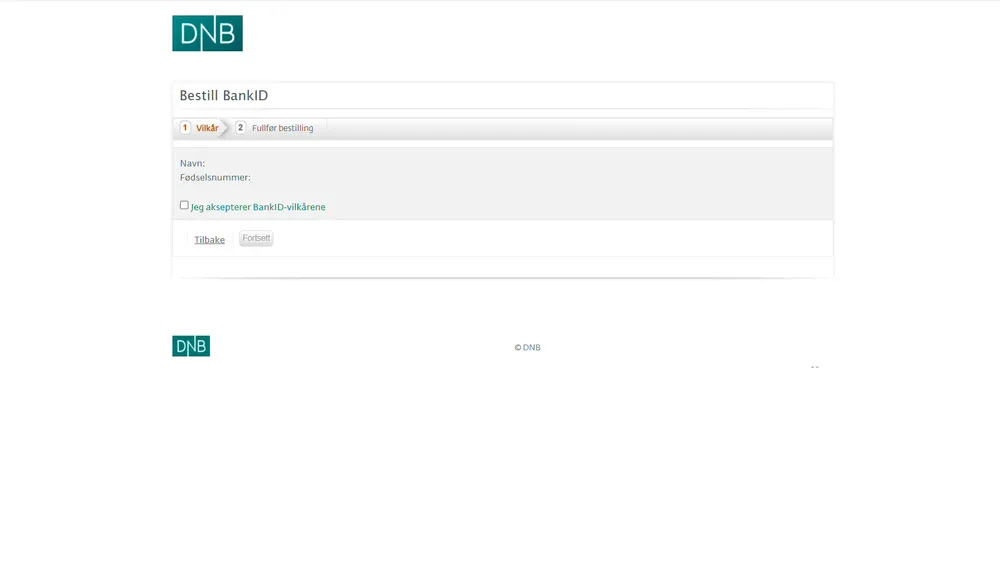Click the arrow separator after Vilkår step
1000x563 pixels.
[x=226, y=128]
